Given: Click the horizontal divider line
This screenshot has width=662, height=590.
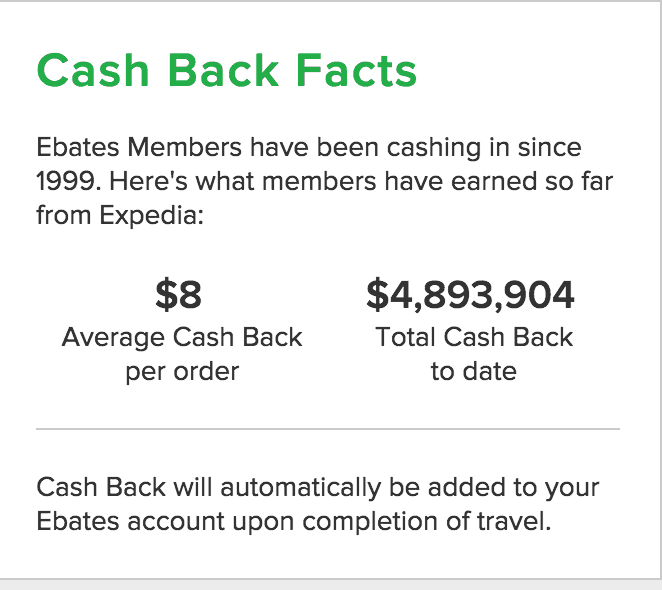Looking at the screenshot, I should click(328, 429).
